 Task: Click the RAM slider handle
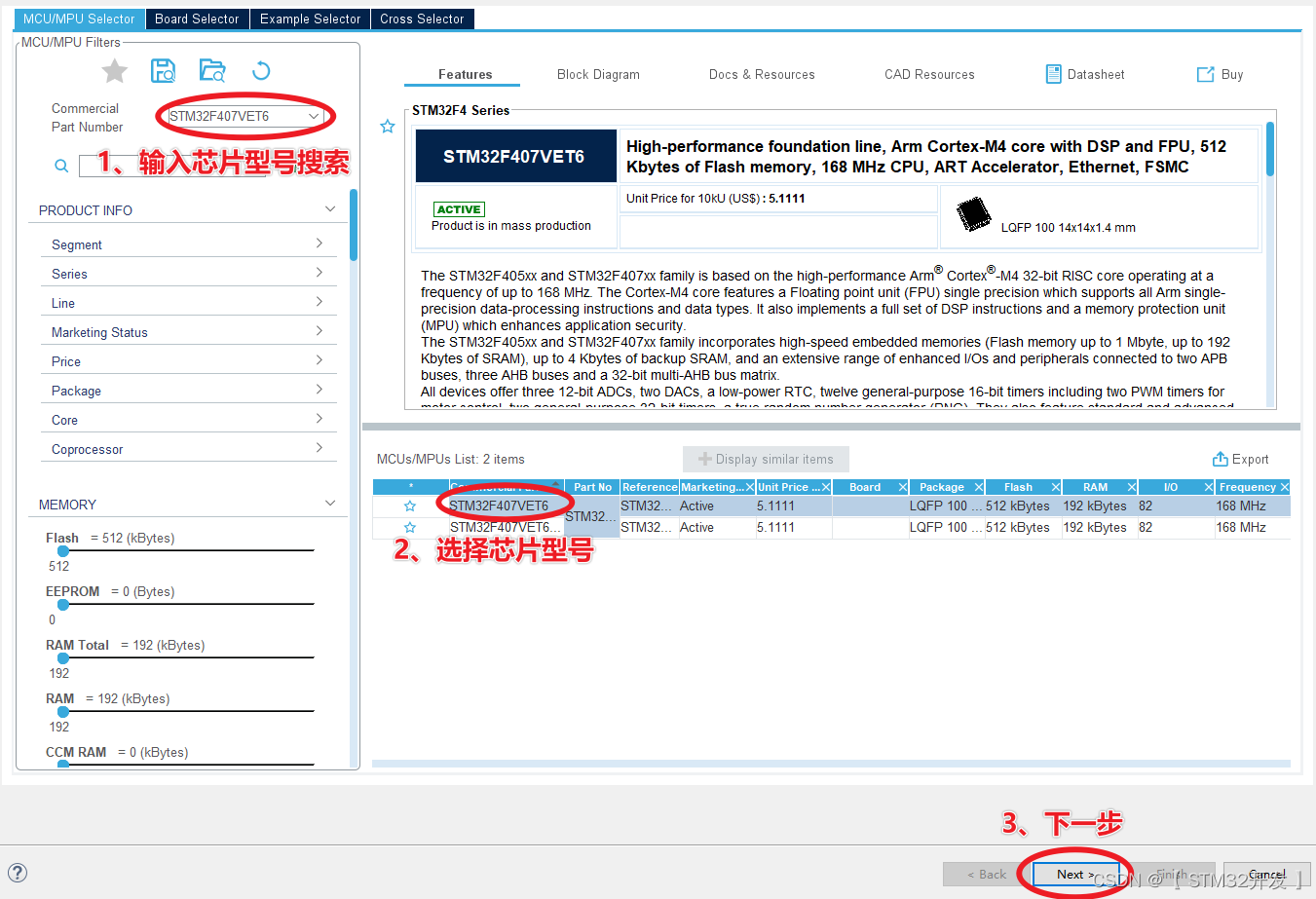[63, 712]
